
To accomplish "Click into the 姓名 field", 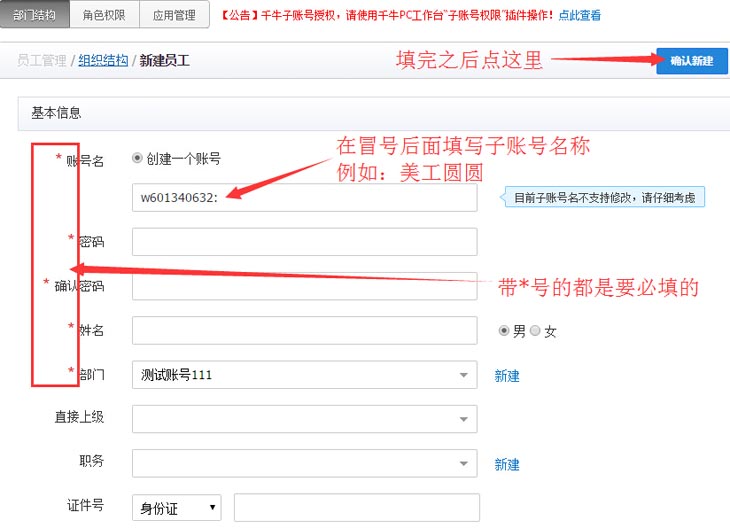I will click(304, 331).
